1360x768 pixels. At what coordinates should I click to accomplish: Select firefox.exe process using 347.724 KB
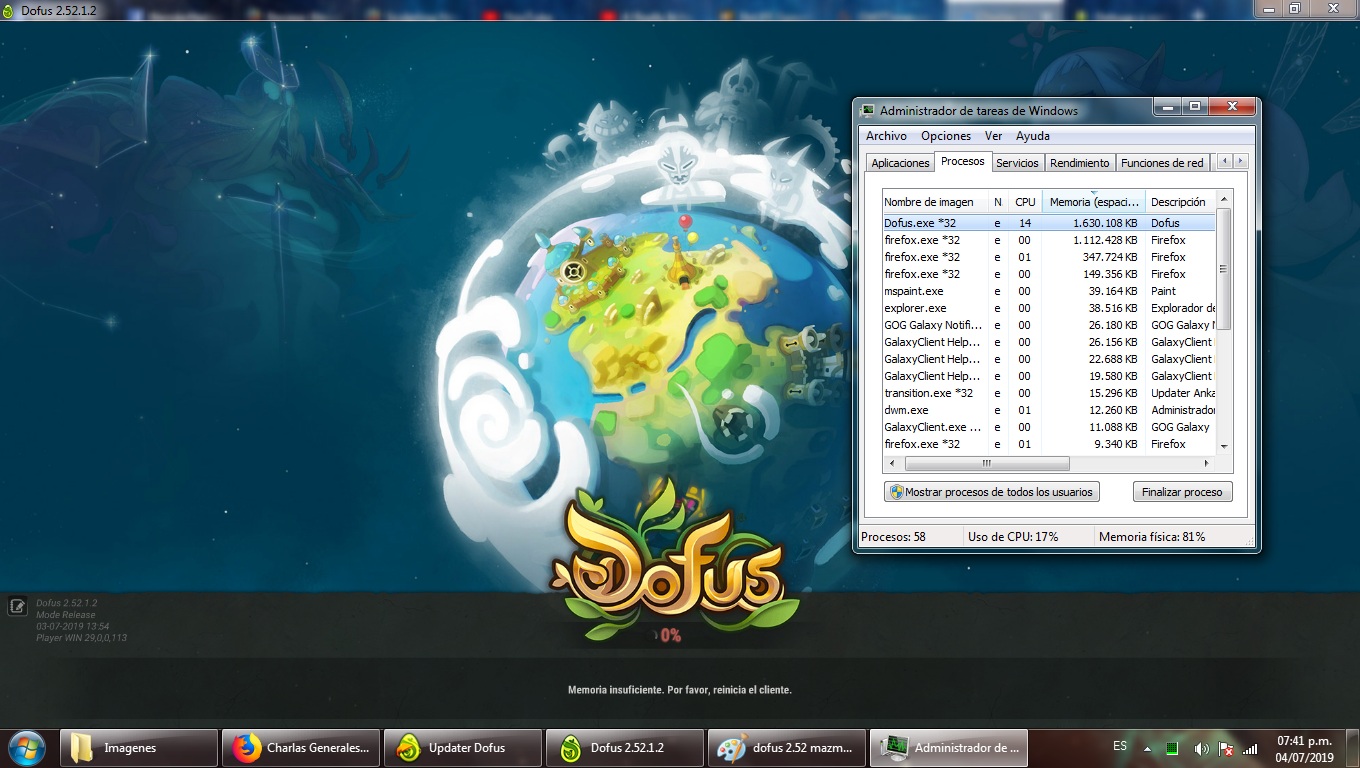tap(1048, 257)
